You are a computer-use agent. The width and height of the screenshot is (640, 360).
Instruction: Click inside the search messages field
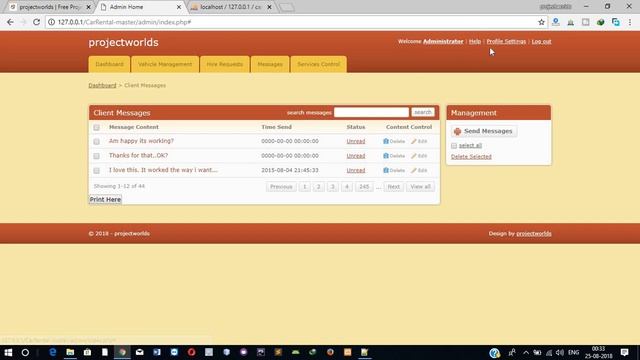pos(371,112)
